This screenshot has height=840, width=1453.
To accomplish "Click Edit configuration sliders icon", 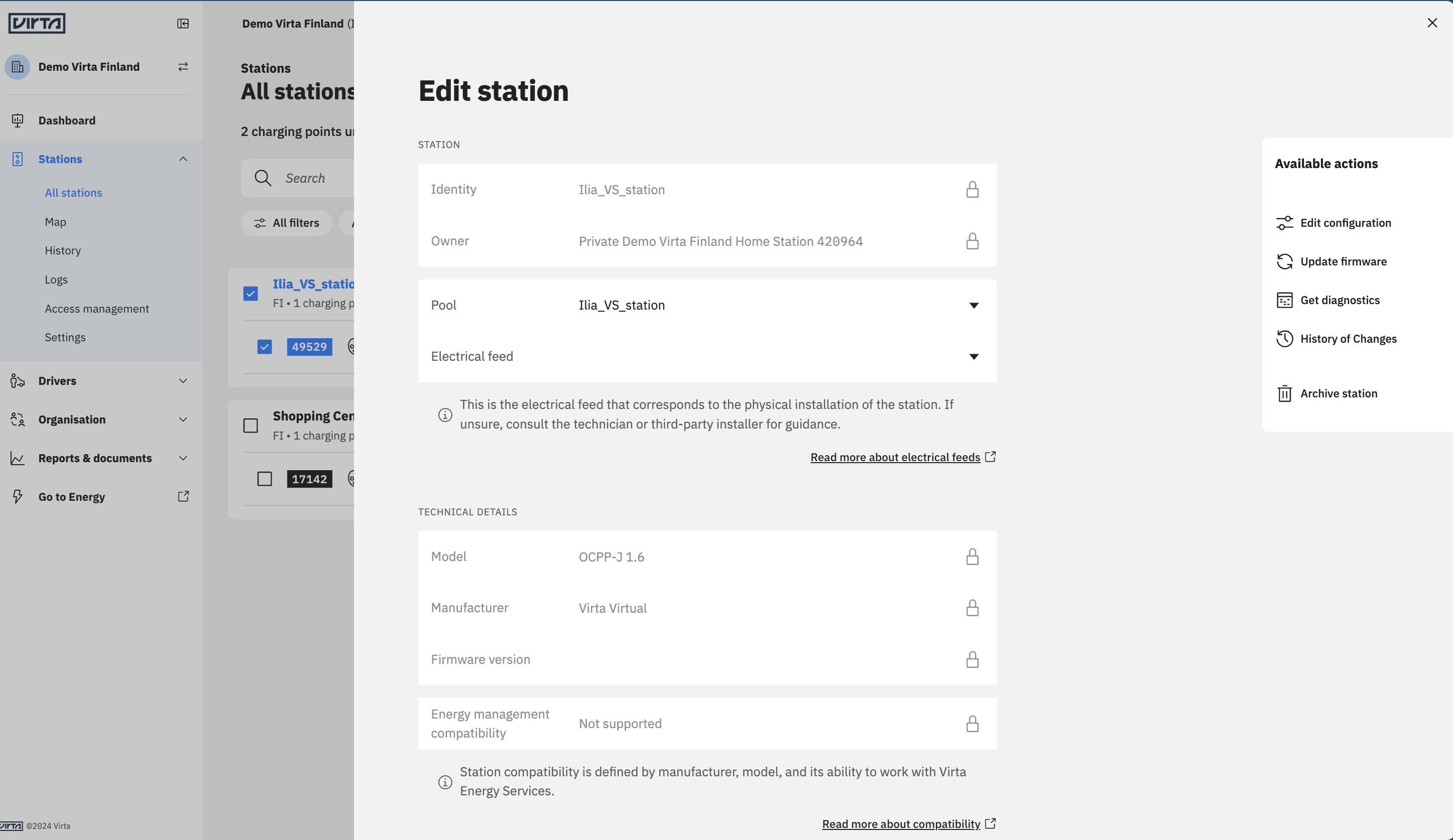I will 1284,223.
